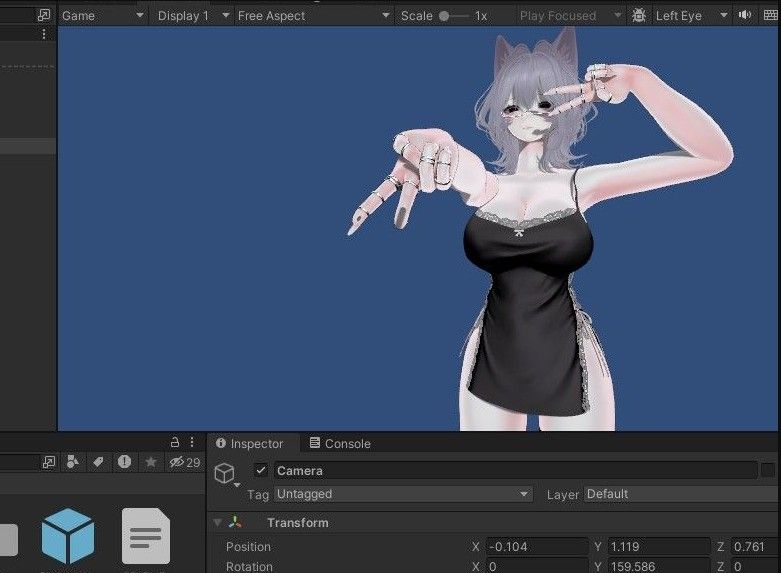Open the Left Eye dropdown
This screenshot has width=781, height=573.
[691, 15]
